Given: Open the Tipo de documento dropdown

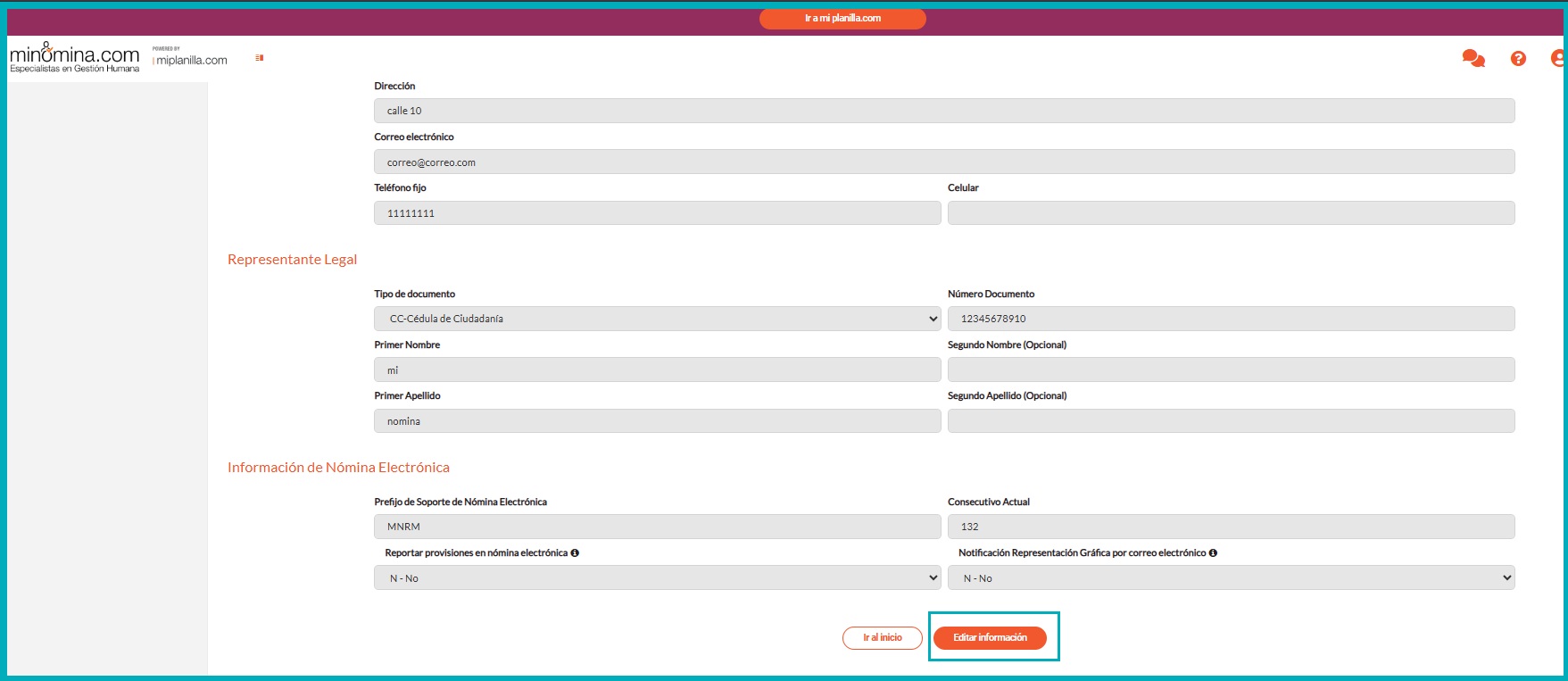Looking at the screenshot, I should click(658, 319).
